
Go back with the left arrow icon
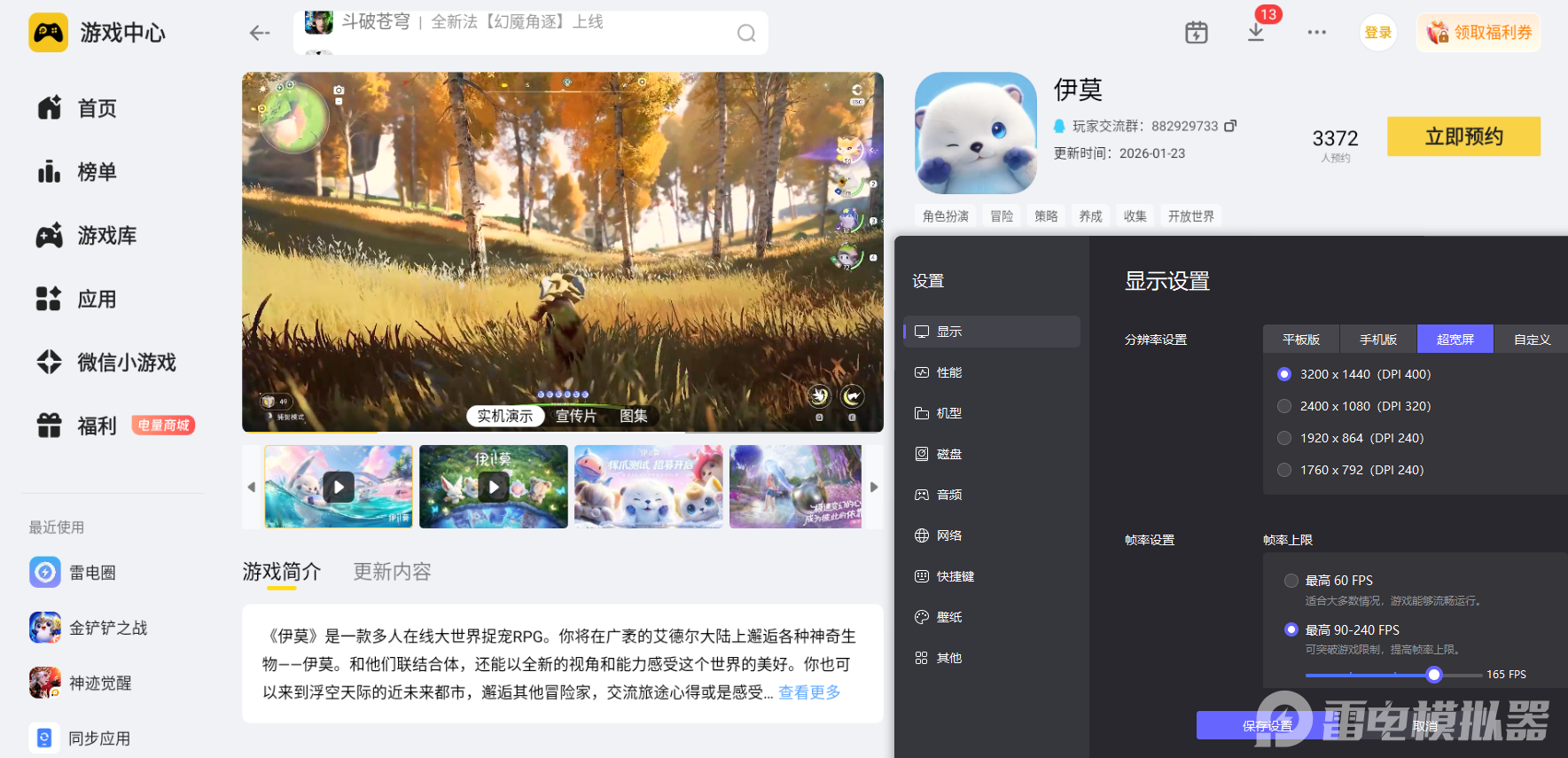pos(260,33)
